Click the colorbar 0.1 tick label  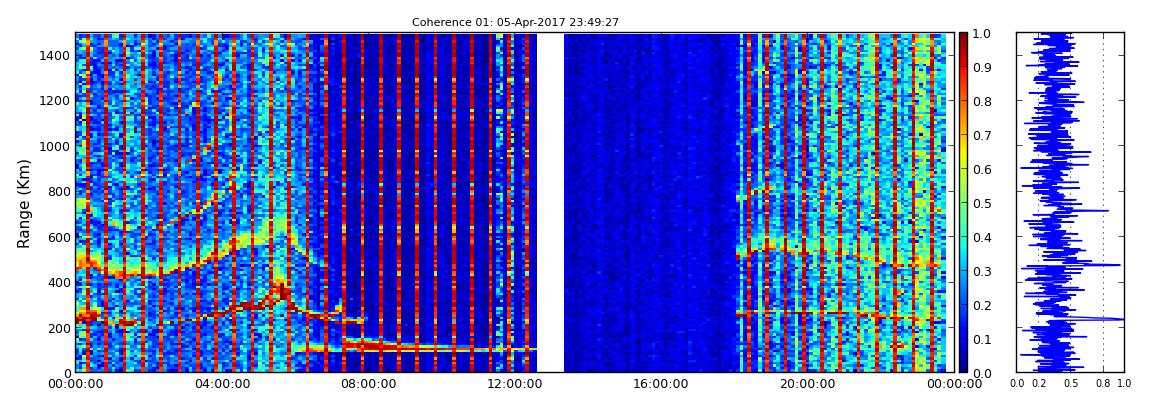(x=980, y=339)
